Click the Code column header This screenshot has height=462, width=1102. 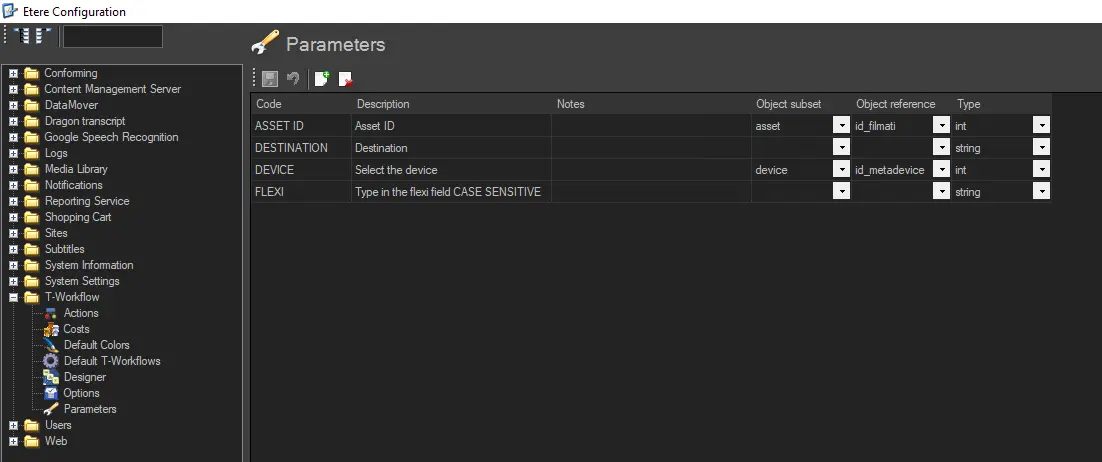coord(268,104)
